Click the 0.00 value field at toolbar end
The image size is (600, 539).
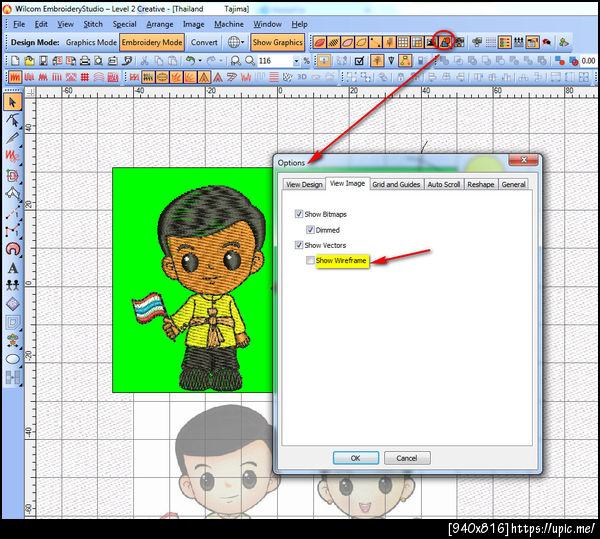[588, 60]
